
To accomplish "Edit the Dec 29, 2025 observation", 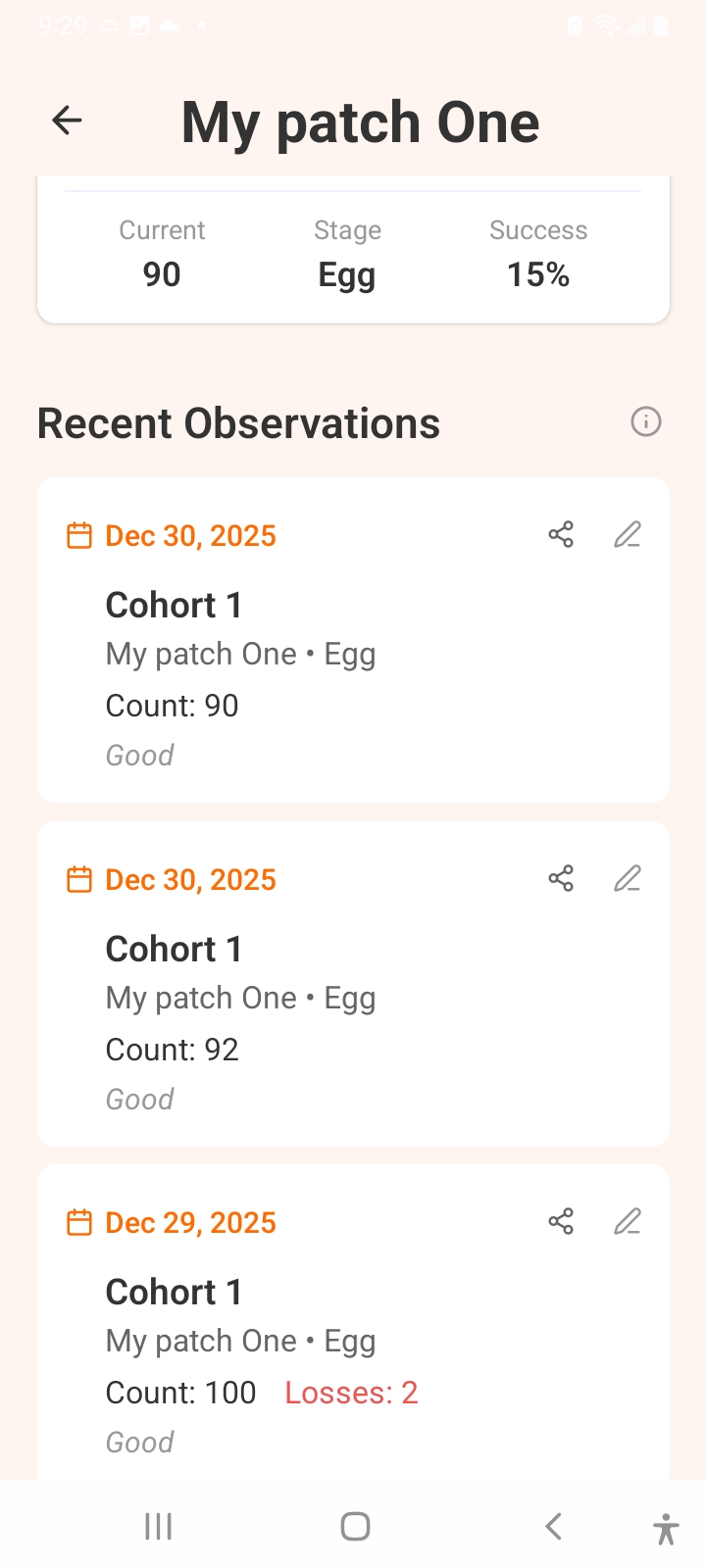I will point(628,1222).
